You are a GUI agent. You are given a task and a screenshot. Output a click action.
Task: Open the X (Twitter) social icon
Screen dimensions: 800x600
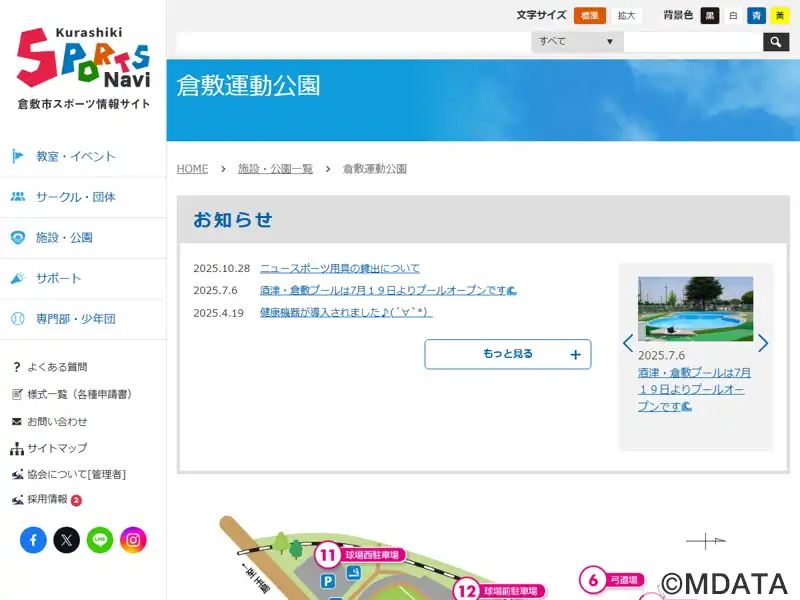[x=66, y=540]
